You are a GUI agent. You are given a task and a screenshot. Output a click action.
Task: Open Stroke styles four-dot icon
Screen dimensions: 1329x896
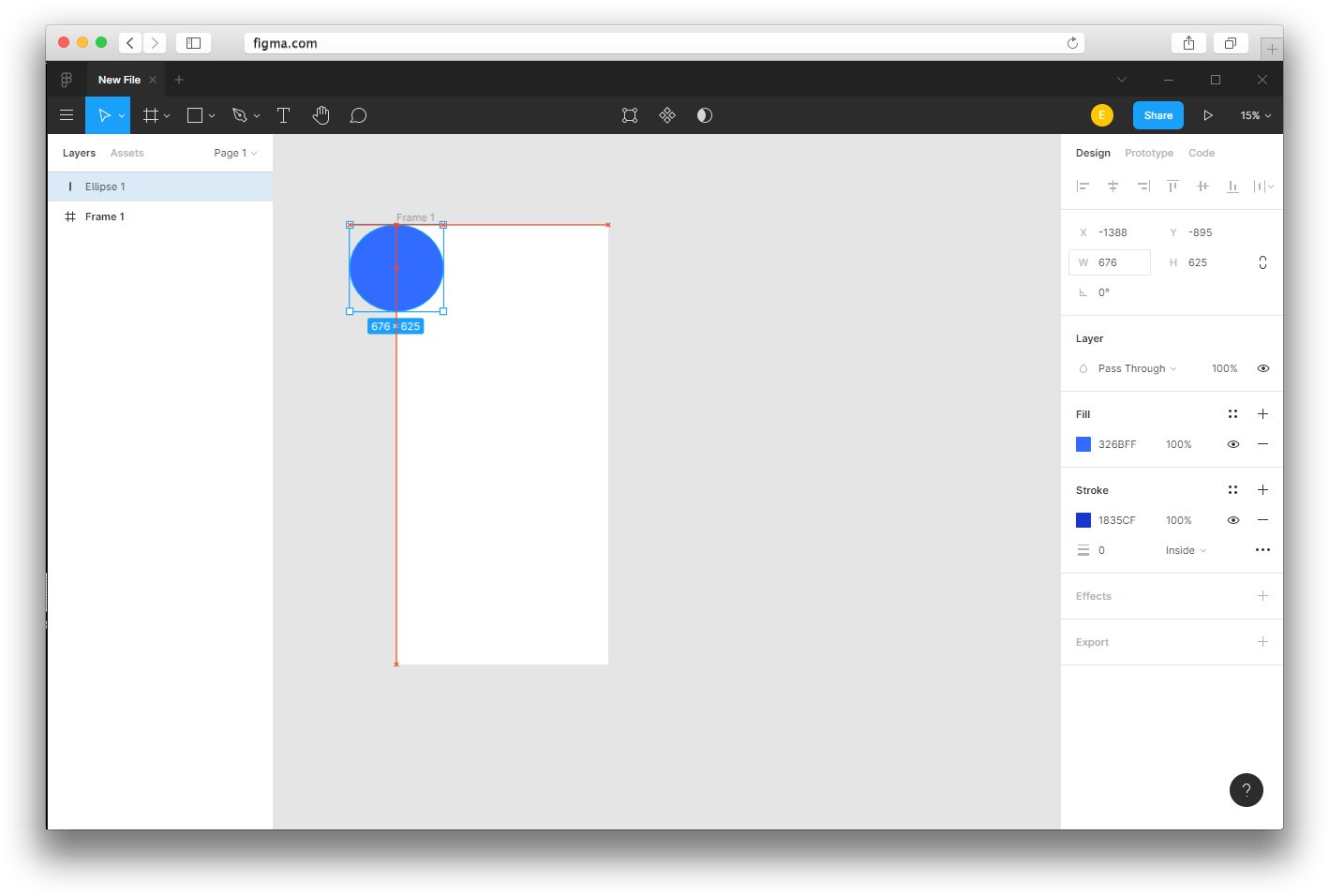tap(1232, 490)
